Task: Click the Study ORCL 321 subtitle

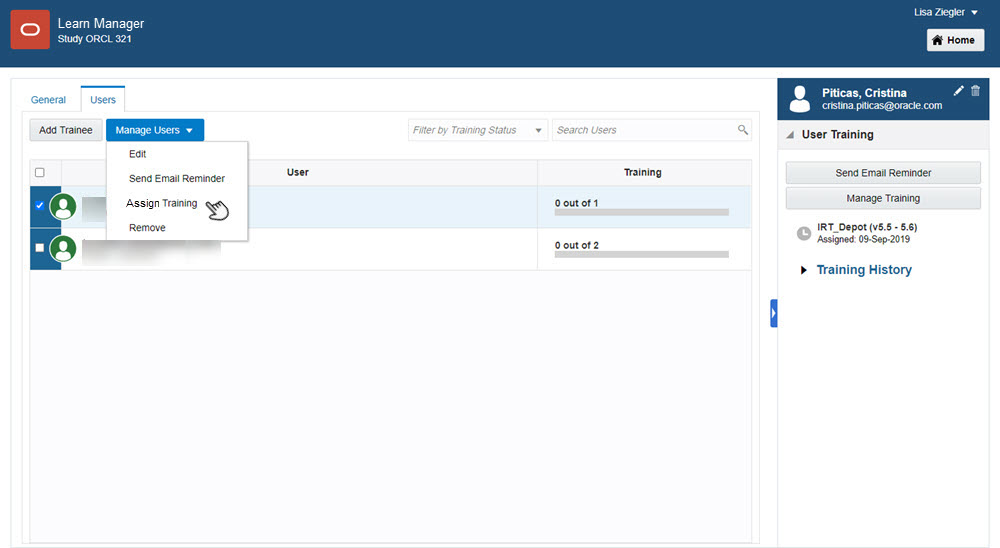Action: (x=94, y=39)
